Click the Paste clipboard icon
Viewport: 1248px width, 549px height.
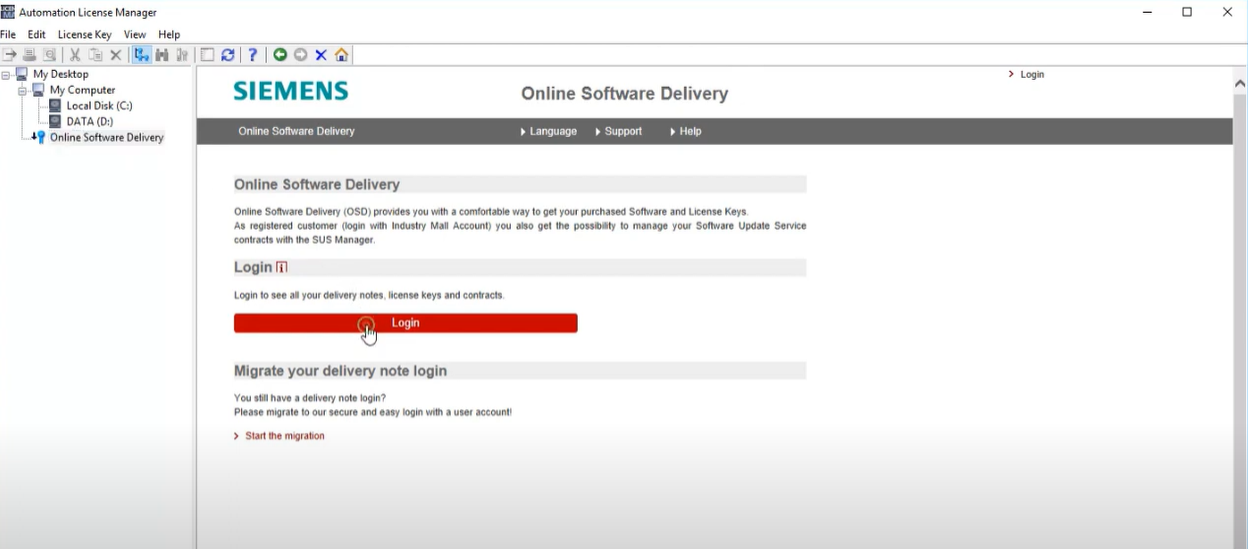point(95,55)
